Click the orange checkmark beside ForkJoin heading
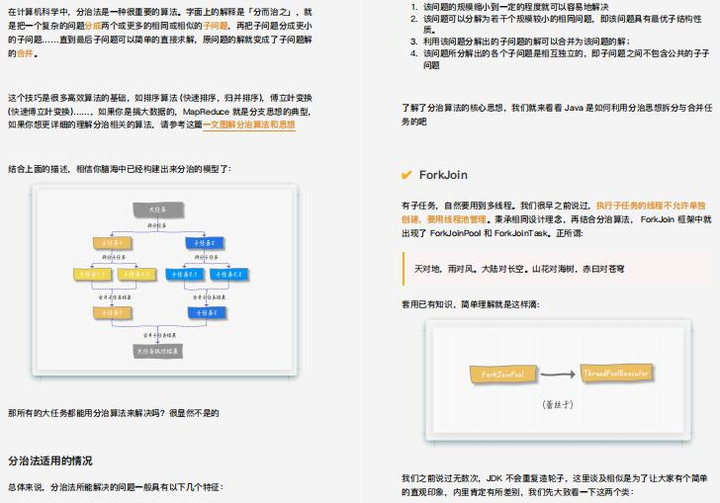Viewport: 720px width, 503px height. 406,175
